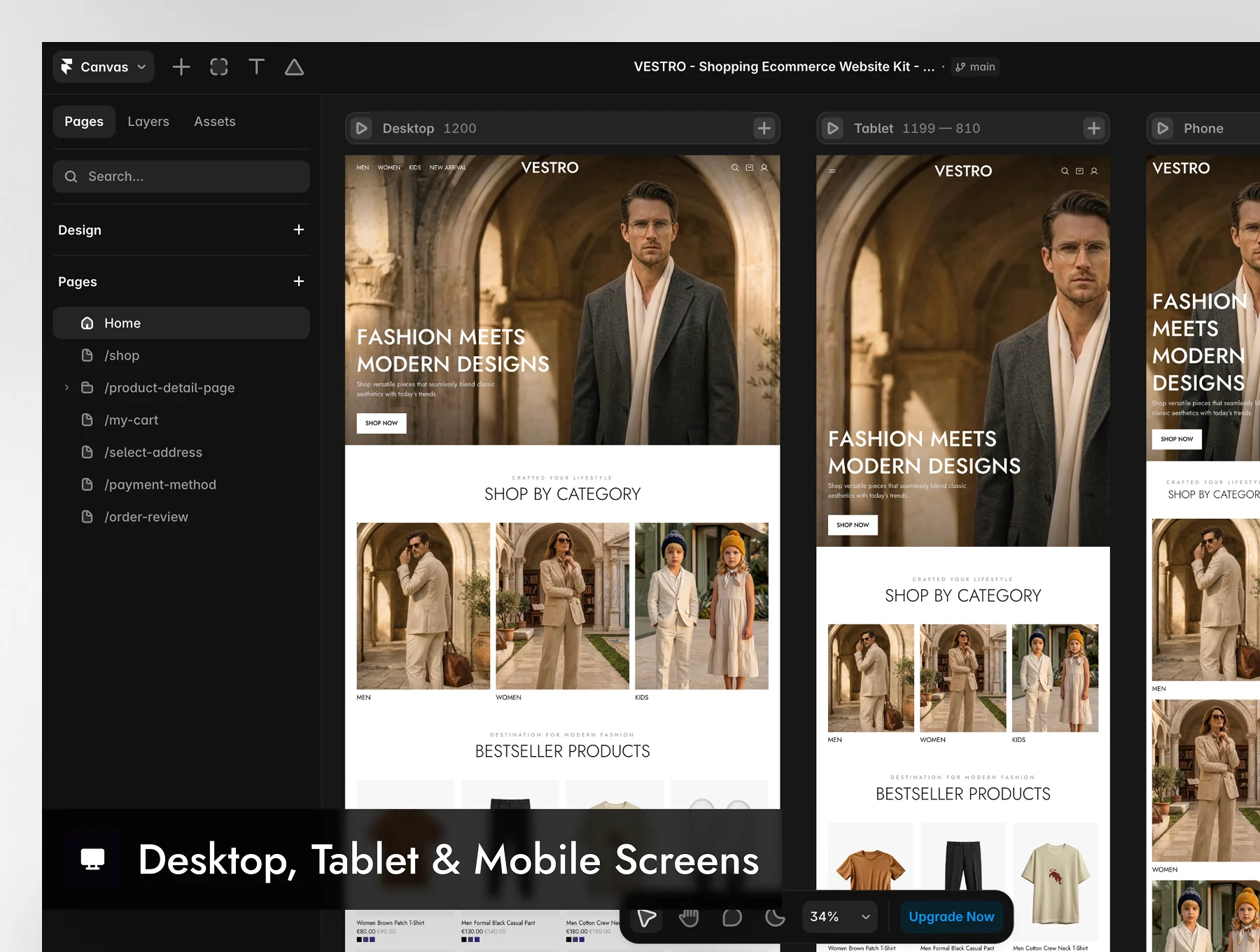
Task: Click SHOP BY CATEGORY heading in Desktop frame
Action: click(563, 494)
